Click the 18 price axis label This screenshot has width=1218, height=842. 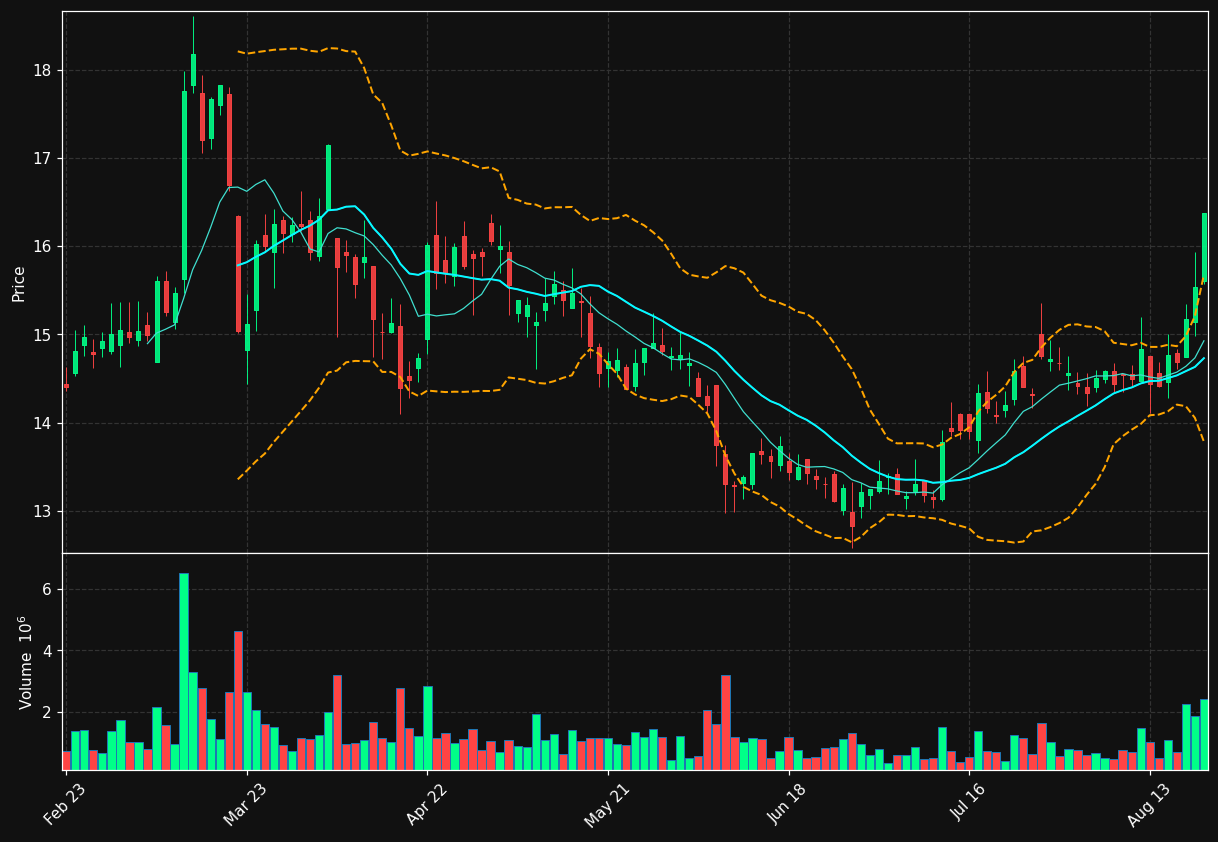[43, 71]
